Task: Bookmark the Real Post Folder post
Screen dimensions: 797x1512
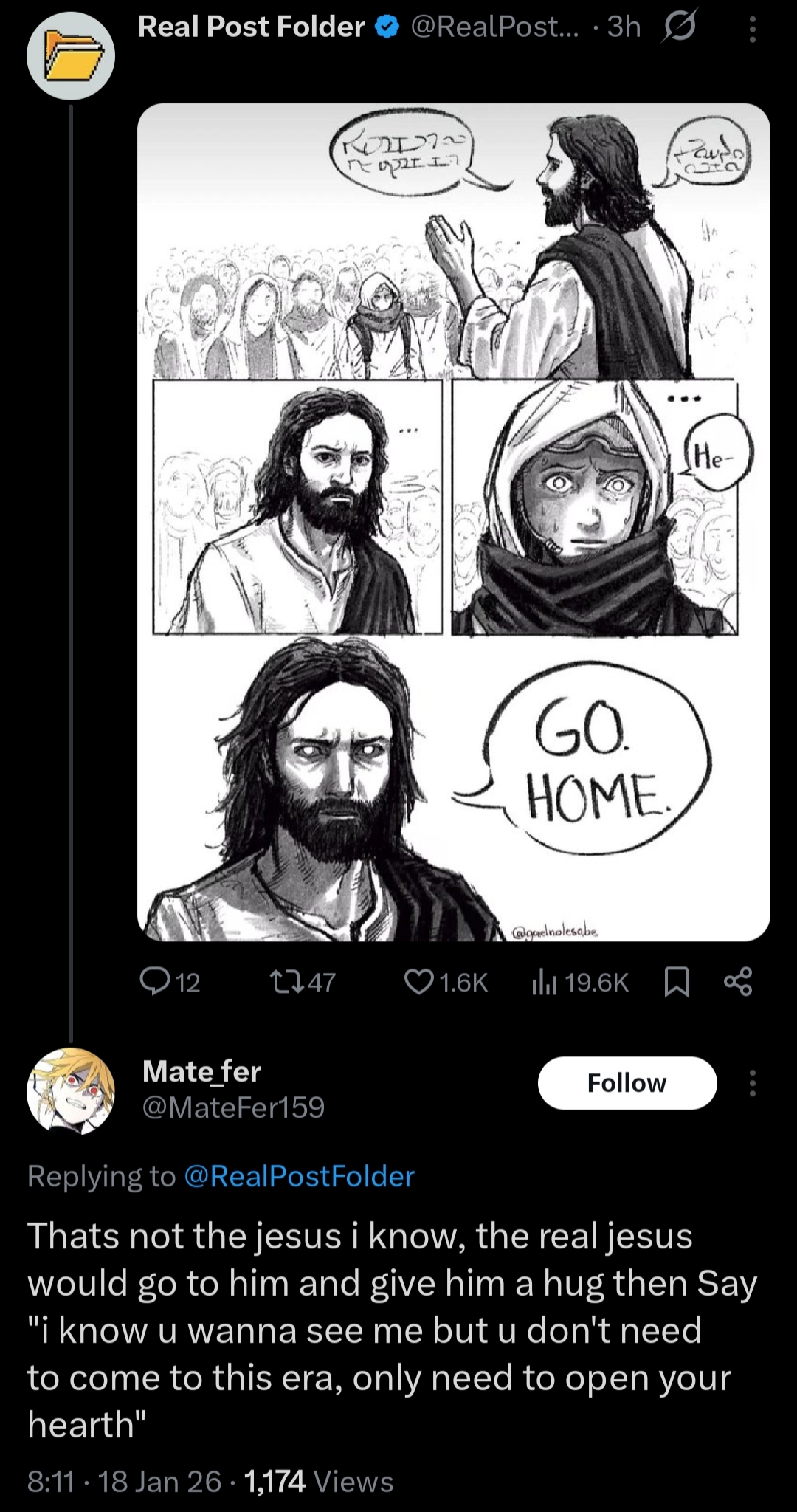Action: [677, 982]
